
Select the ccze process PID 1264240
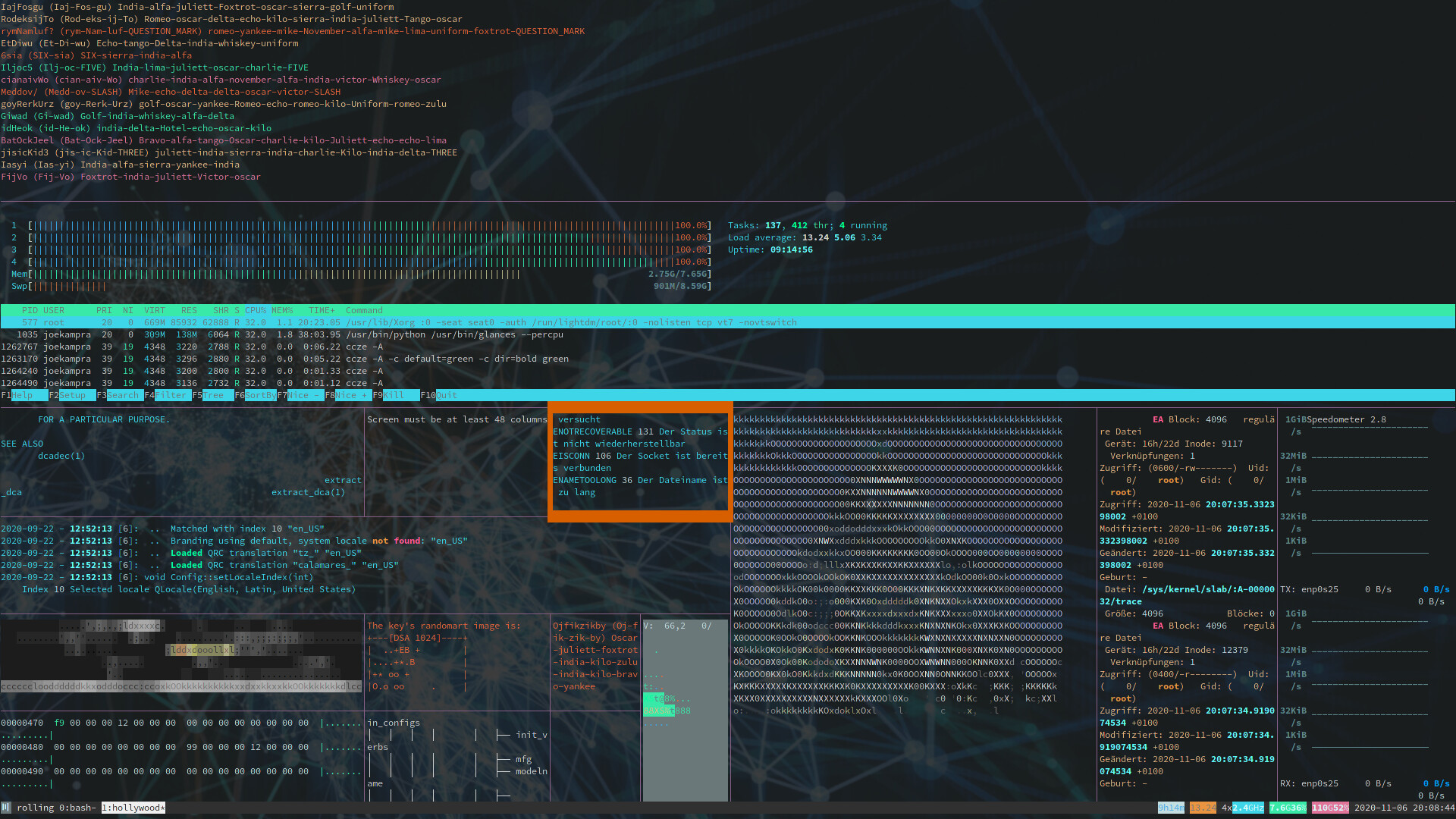click(x=728, y=371)
